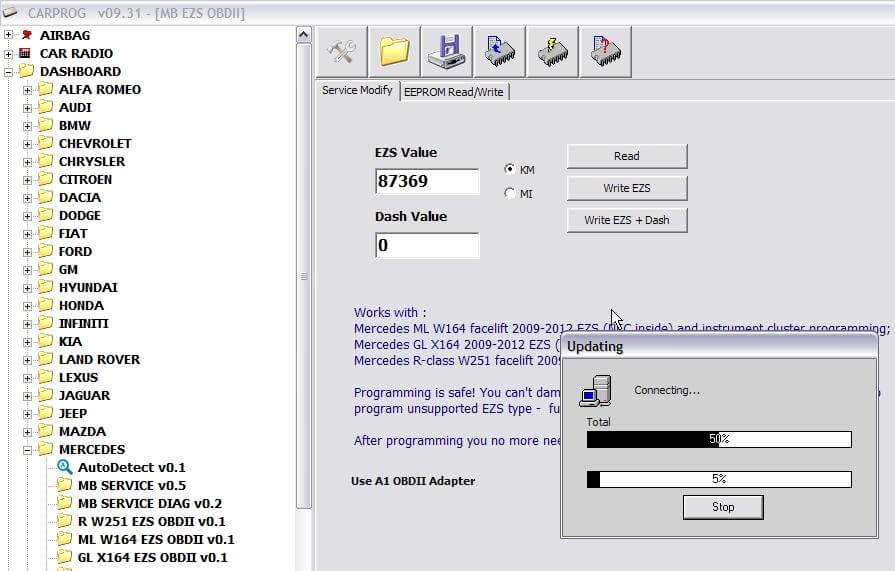Select the KIA tree item
This screenshot has height=571, width=895.
(70, 341)
